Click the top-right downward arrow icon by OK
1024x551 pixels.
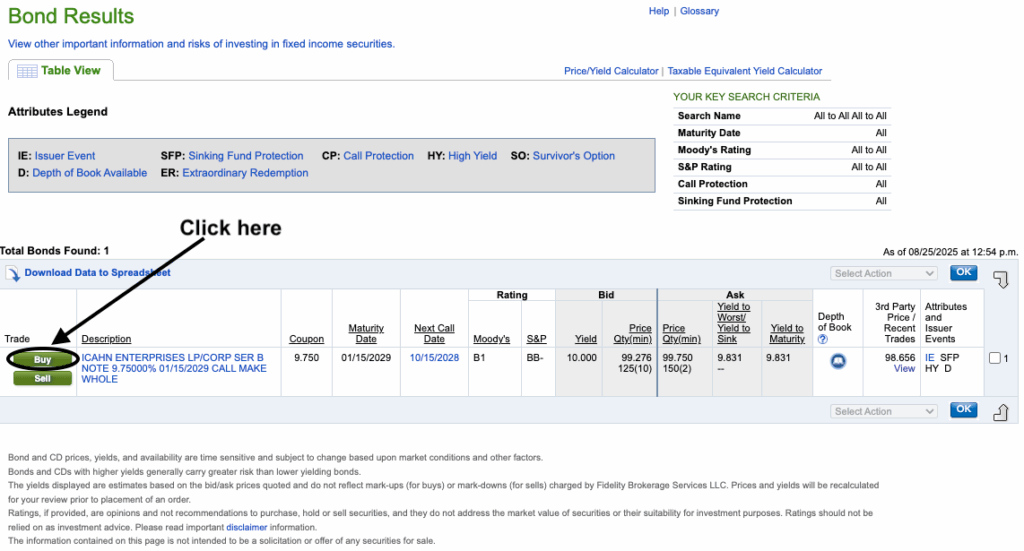click(x=1000, y=279)
